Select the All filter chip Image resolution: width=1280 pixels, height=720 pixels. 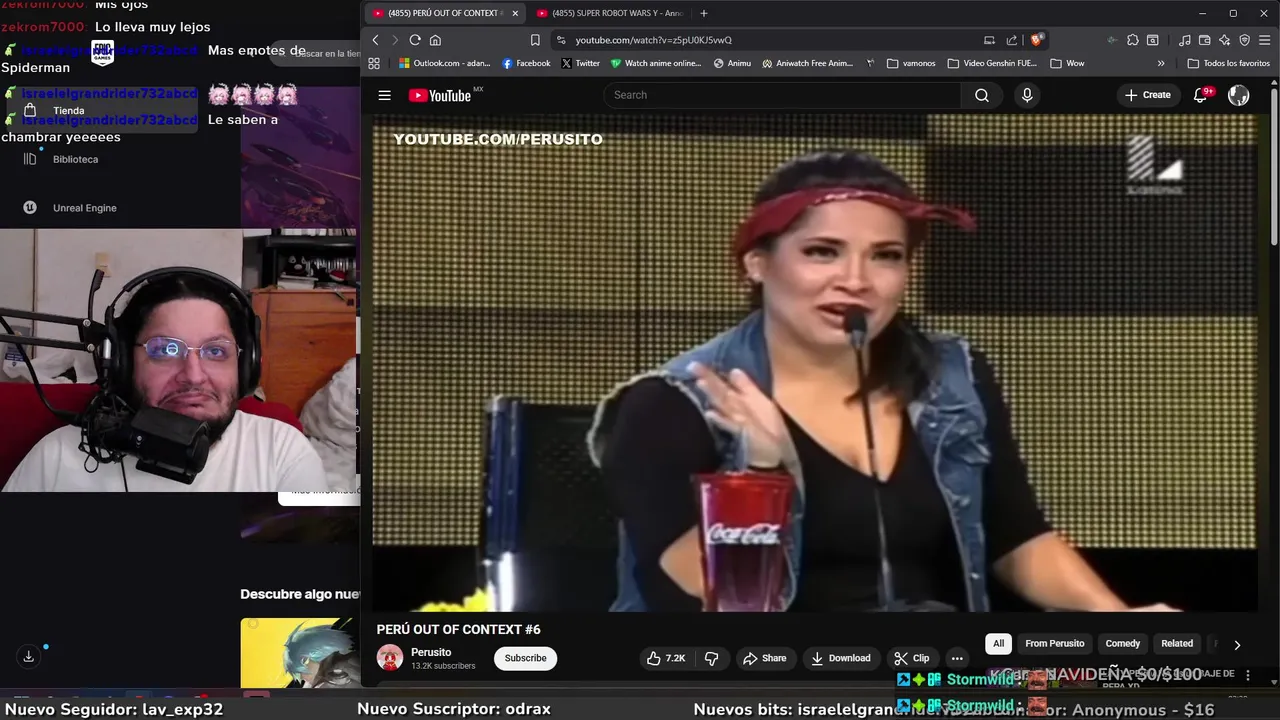[998, 644]
